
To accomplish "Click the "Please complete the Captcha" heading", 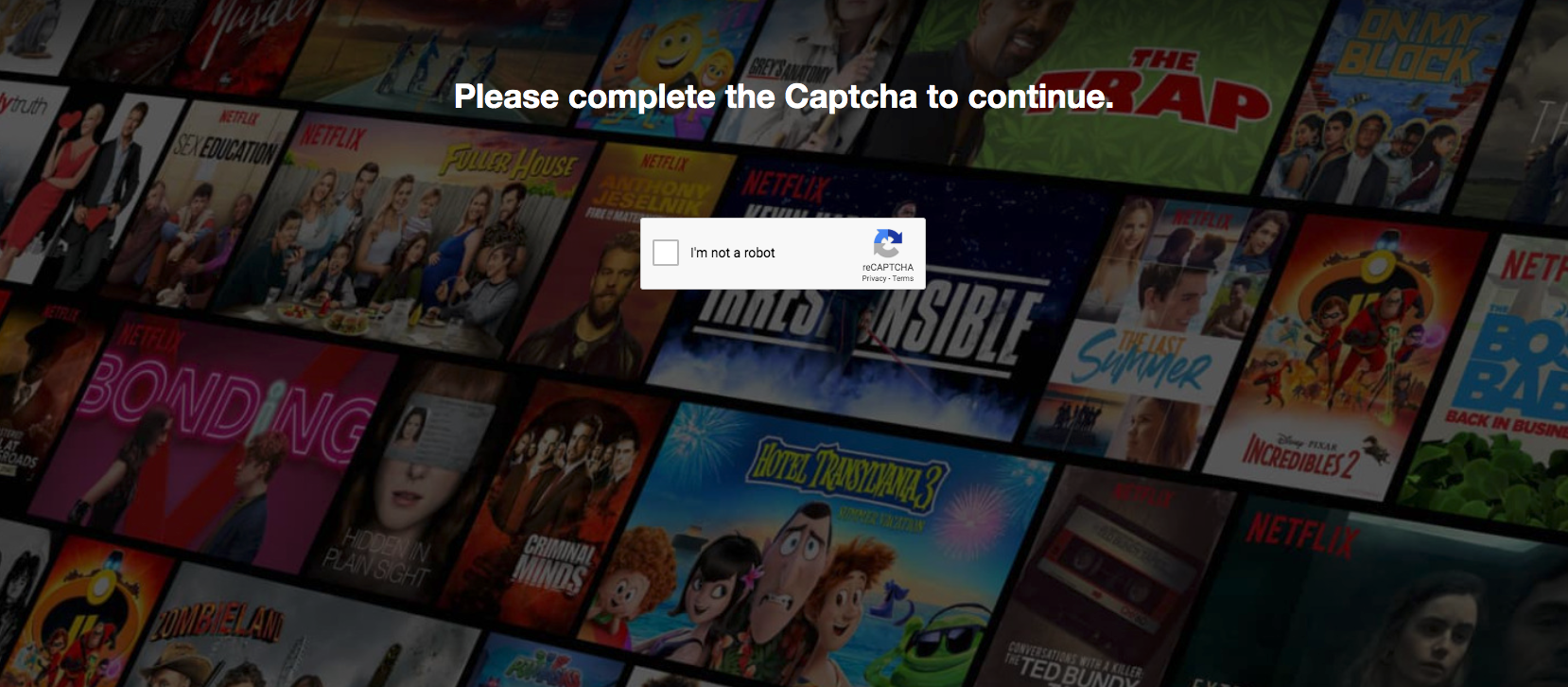I will click(x=784, y=97).
